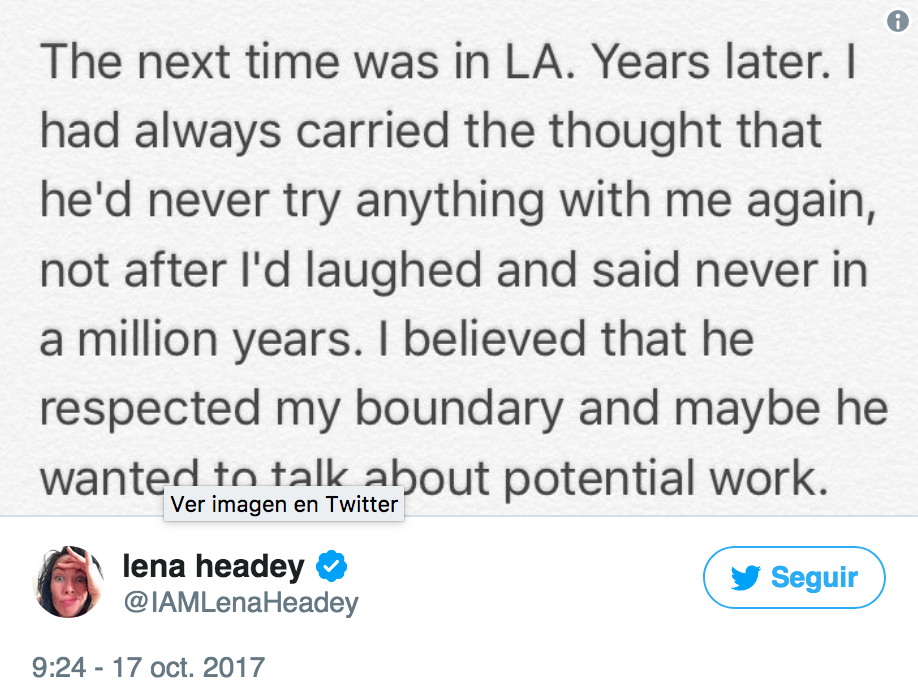The height and width of the screenshot is (694, 918).
Task: Click the 'Ver imagen en Twitter' tooltip
Action: pos(284,504)
